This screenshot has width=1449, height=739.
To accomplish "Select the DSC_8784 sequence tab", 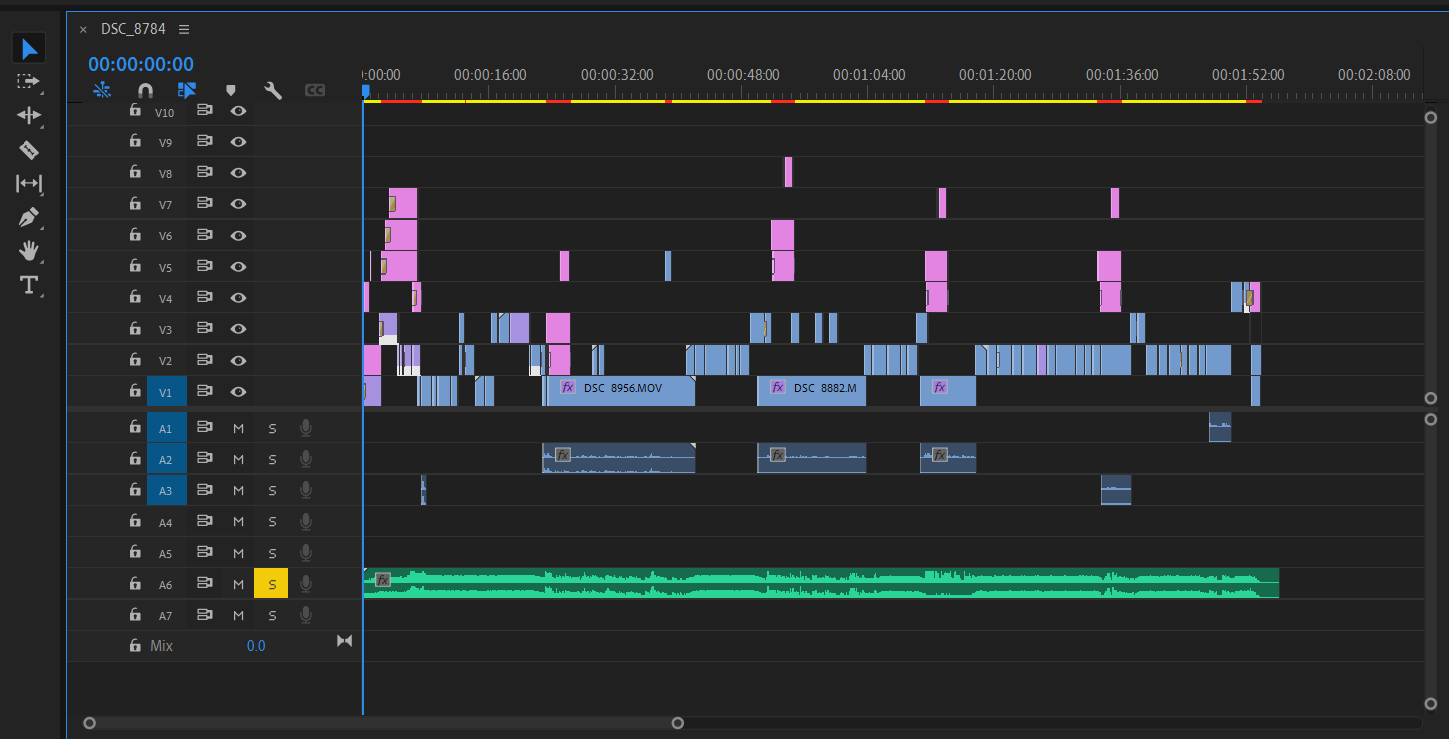I will [x=132, y=29].
